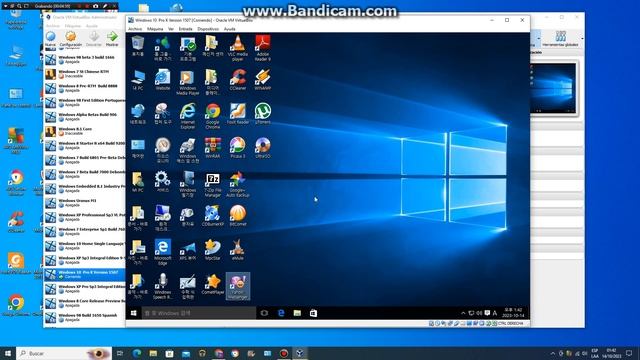The width and height of the screenshot is (640, 360).
Task: Click Mostrar button in VirtualBox Manager
Action: 112,39
